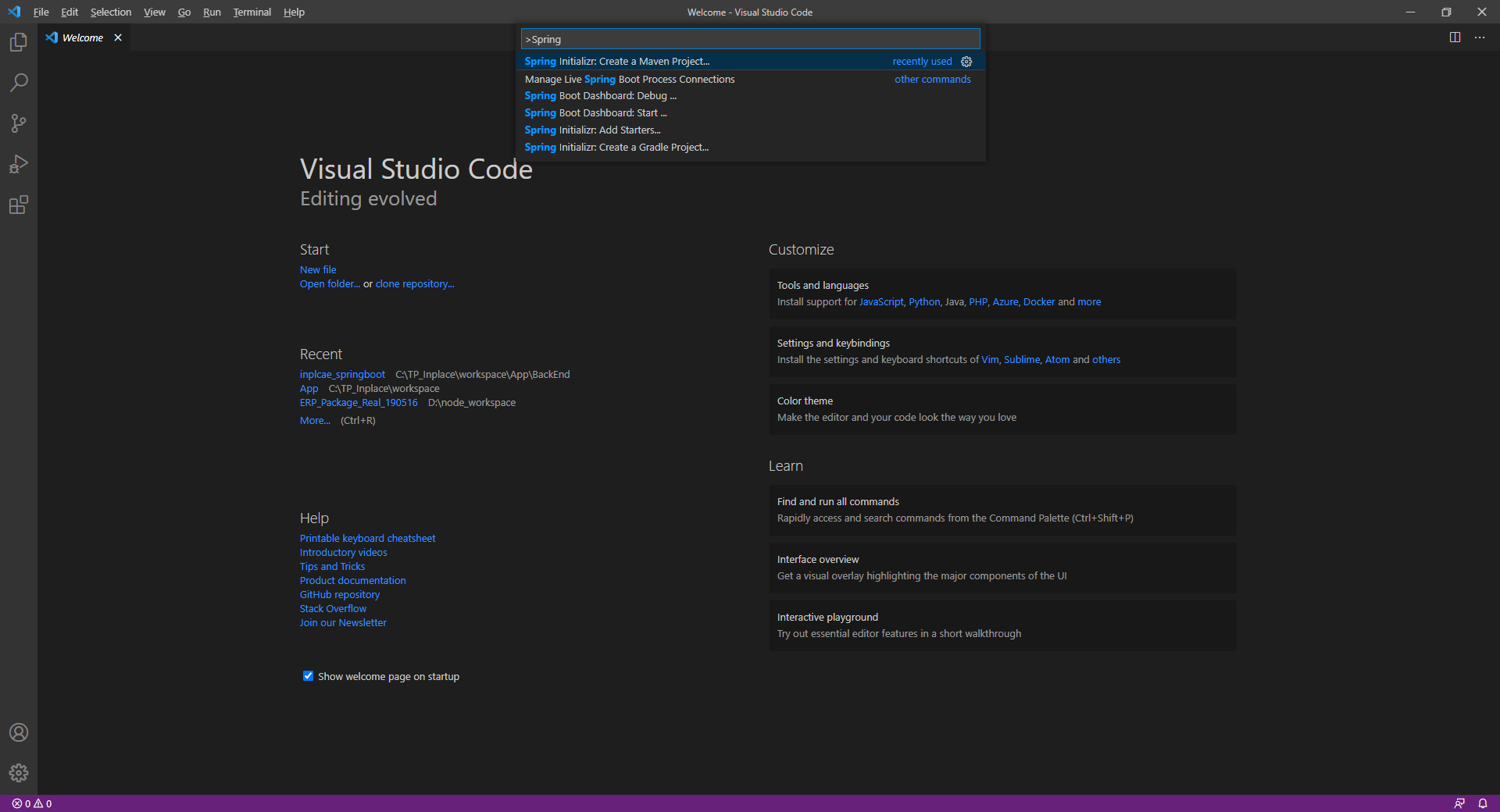Install JavaScript language support link
Image resolution: width=1500 pixels, height=812 pixels.
[881, 302]
